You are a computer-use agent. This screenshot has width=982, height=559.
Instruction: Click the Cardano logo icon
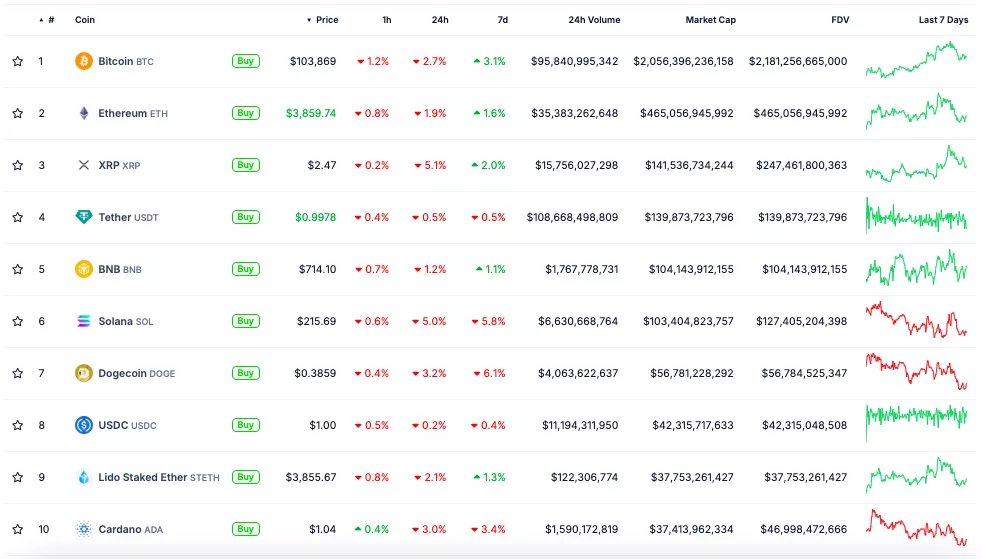point(84,529)
